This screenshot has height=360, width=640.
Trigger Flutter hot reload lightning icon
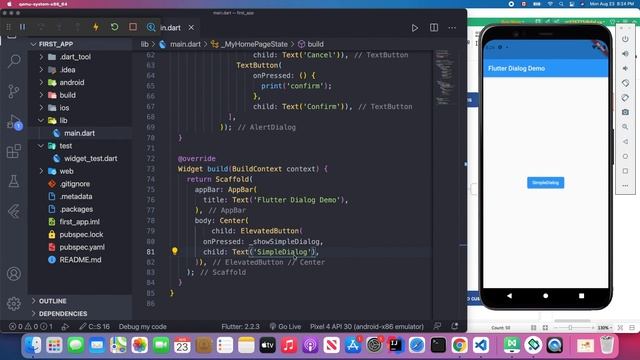click(x=96, y=27)
